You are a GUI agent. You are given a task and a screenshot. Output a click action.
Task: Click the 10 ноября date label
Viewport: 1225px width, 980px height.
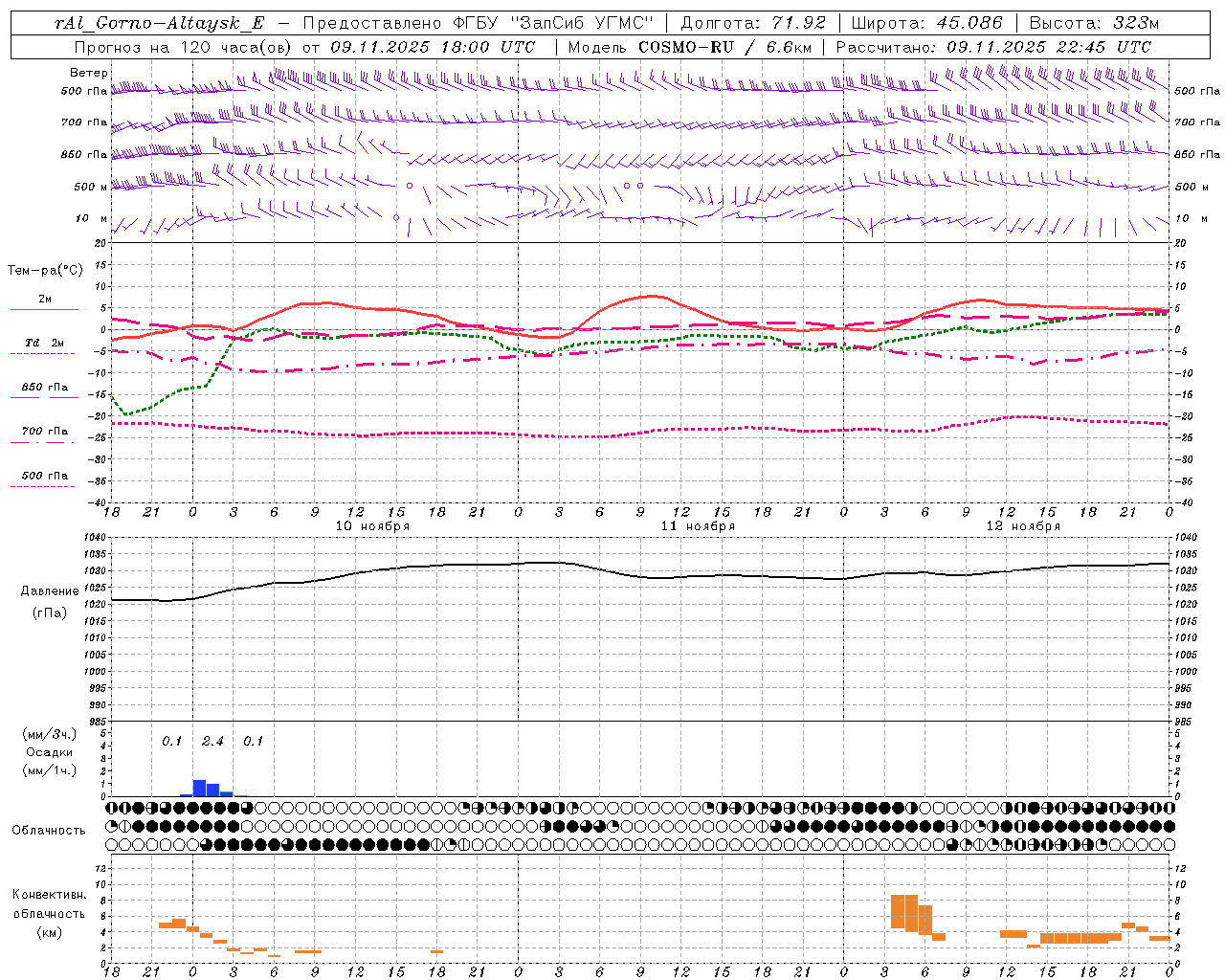372,526
